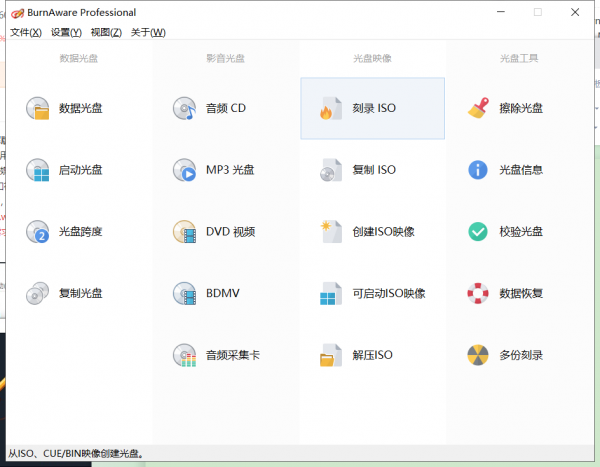Open the 文件(X) menu
Screen dimensions: 600x467
[x=26, y=33]
